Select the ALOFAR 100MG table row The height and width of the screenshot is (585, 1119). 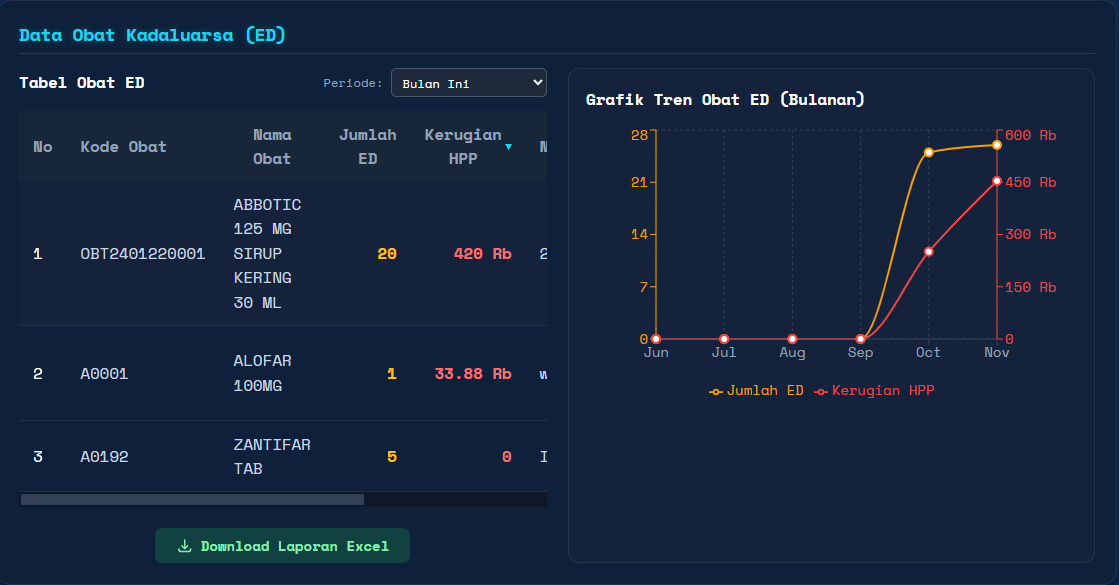tap(262, 373)
